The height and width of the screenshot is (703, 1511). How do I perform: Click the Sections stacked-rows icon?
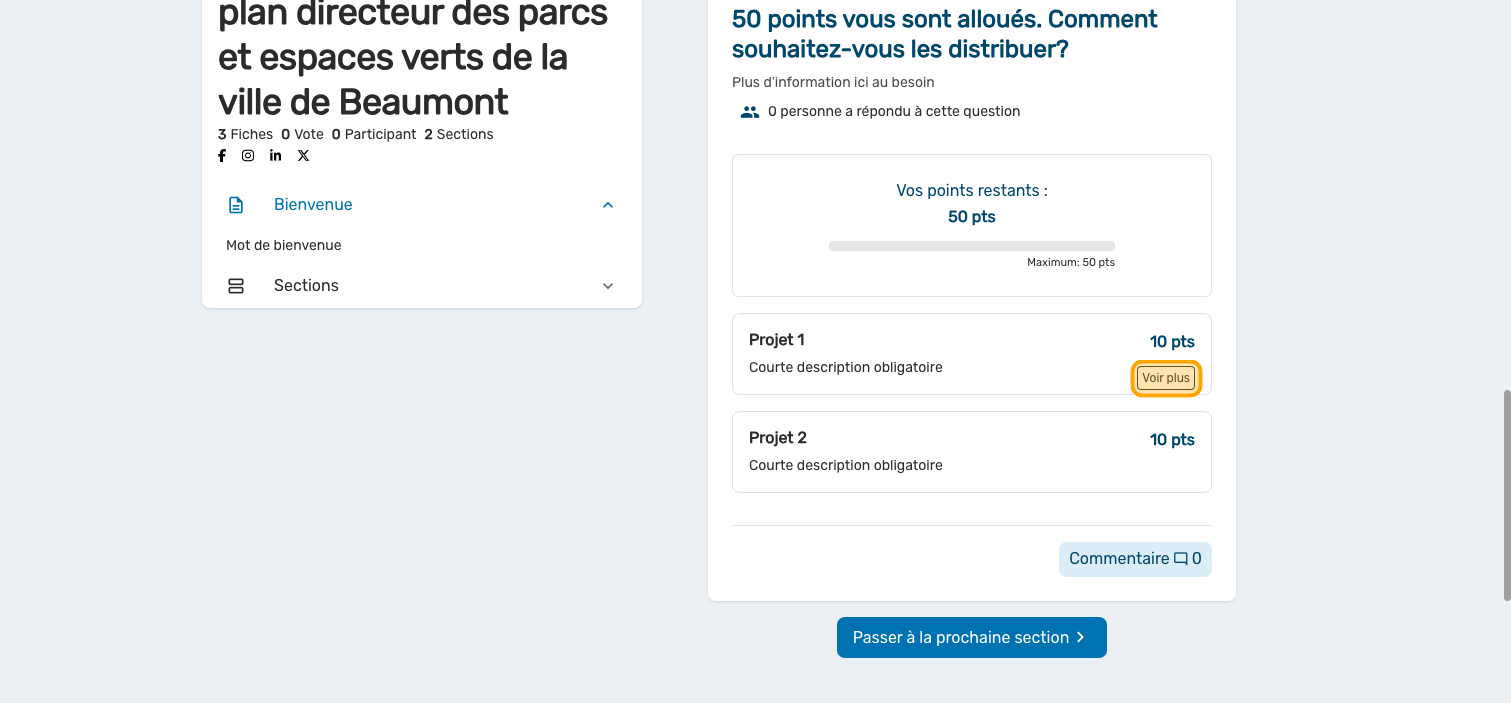[236, 286]
